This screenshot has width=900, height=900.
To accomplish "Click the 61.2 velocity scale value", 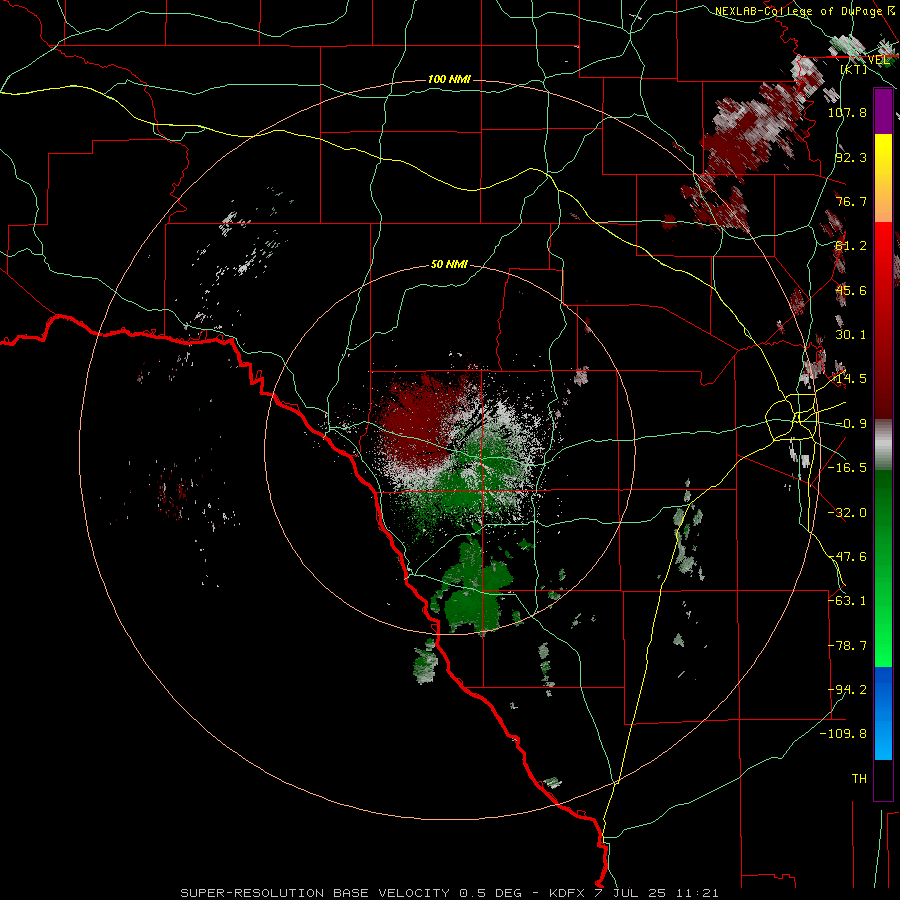I will [851, 246].
